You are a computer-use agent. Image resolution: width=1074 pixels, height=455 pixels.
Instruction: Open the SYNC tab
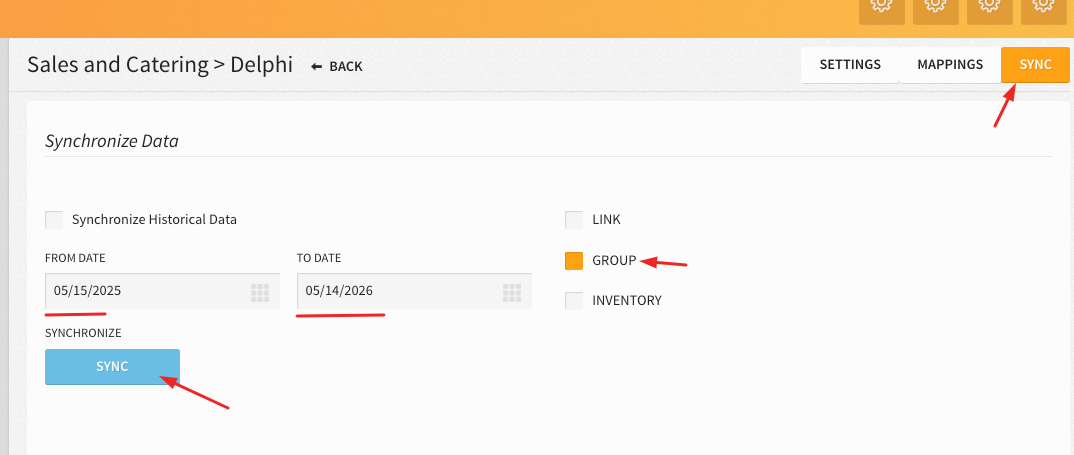click(1035, 65)
